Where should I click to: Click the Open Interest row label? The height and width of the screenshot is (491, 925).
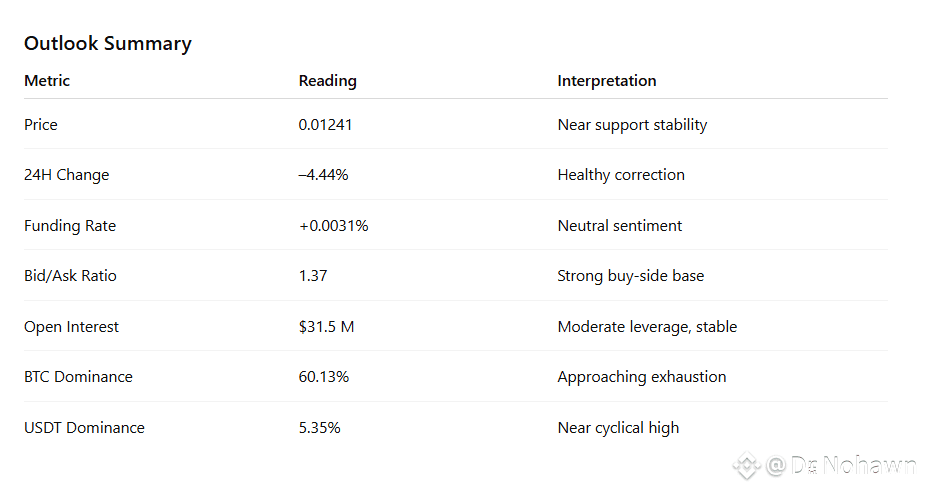point(71,327)
